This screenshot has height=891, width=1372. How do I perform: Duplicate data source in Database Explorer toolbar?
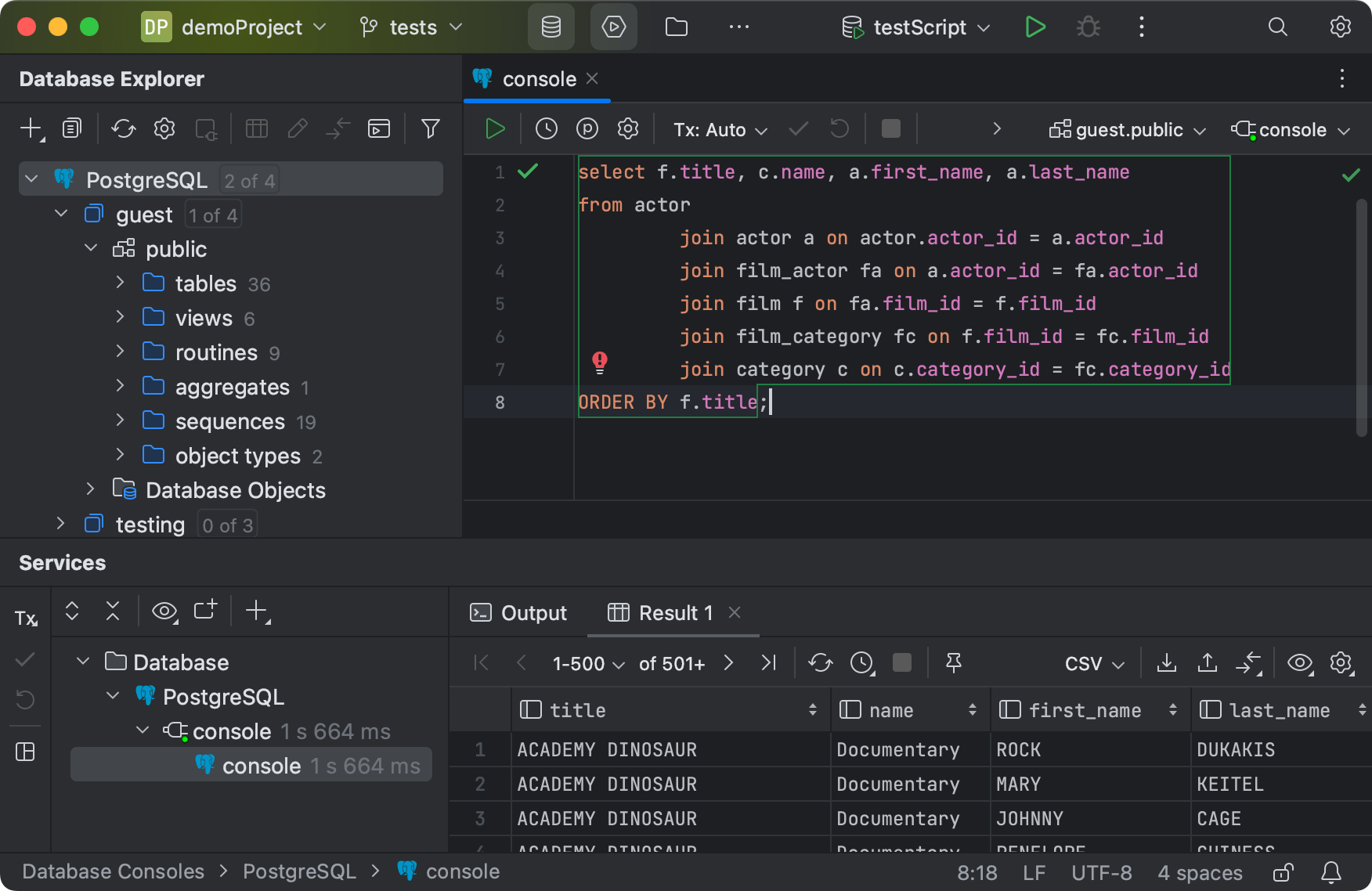tap(71, 128)
